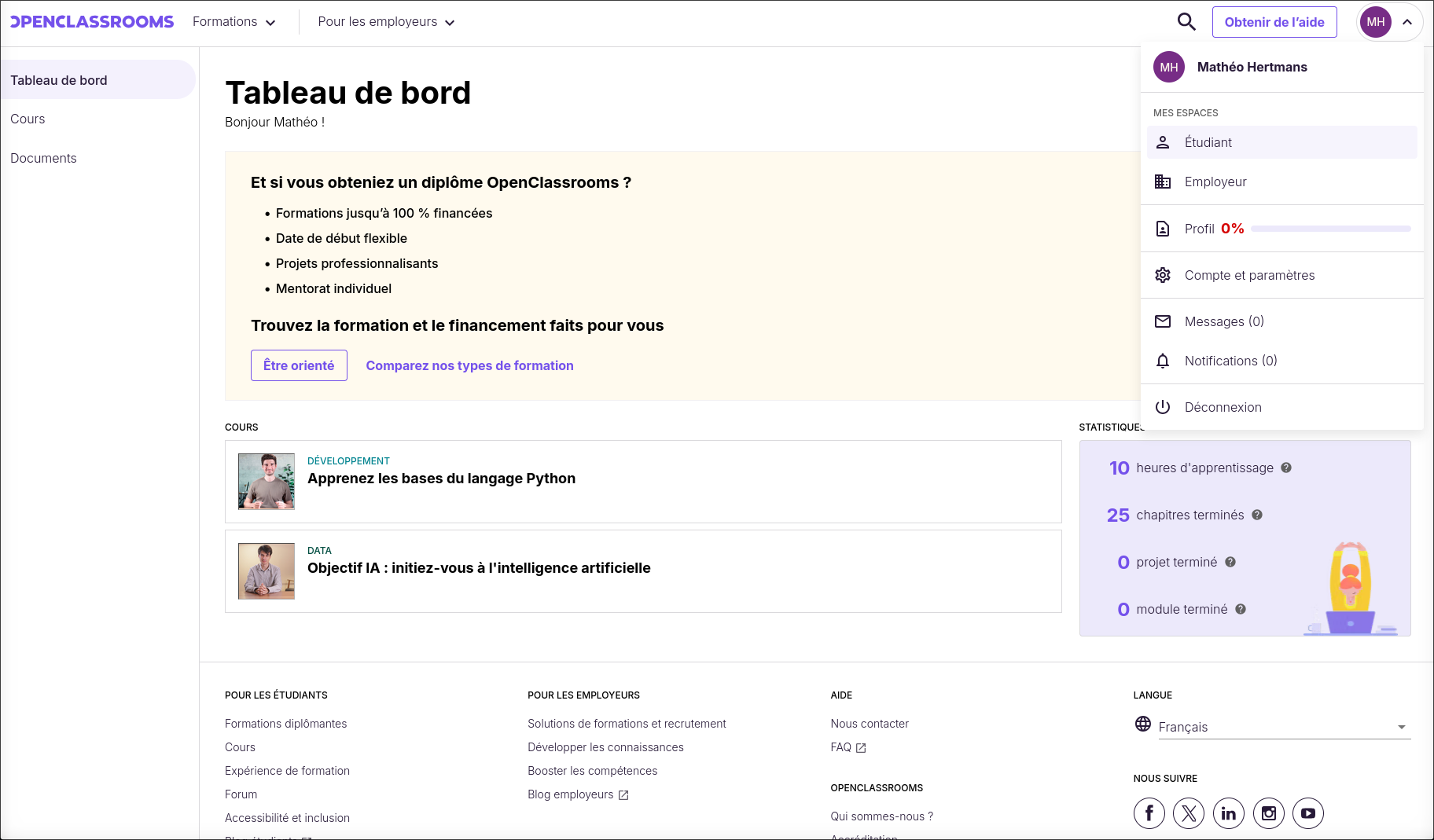Click the Profil 0% progress bar
The width and height of the screenshot is (1434, 840).
click(1331, 229)
